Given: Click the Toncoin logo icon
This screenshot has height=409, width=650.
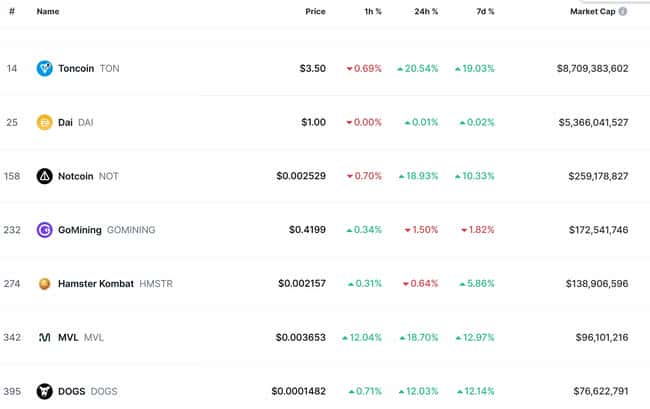Looking at the screenshot, I should click(45, 69).
